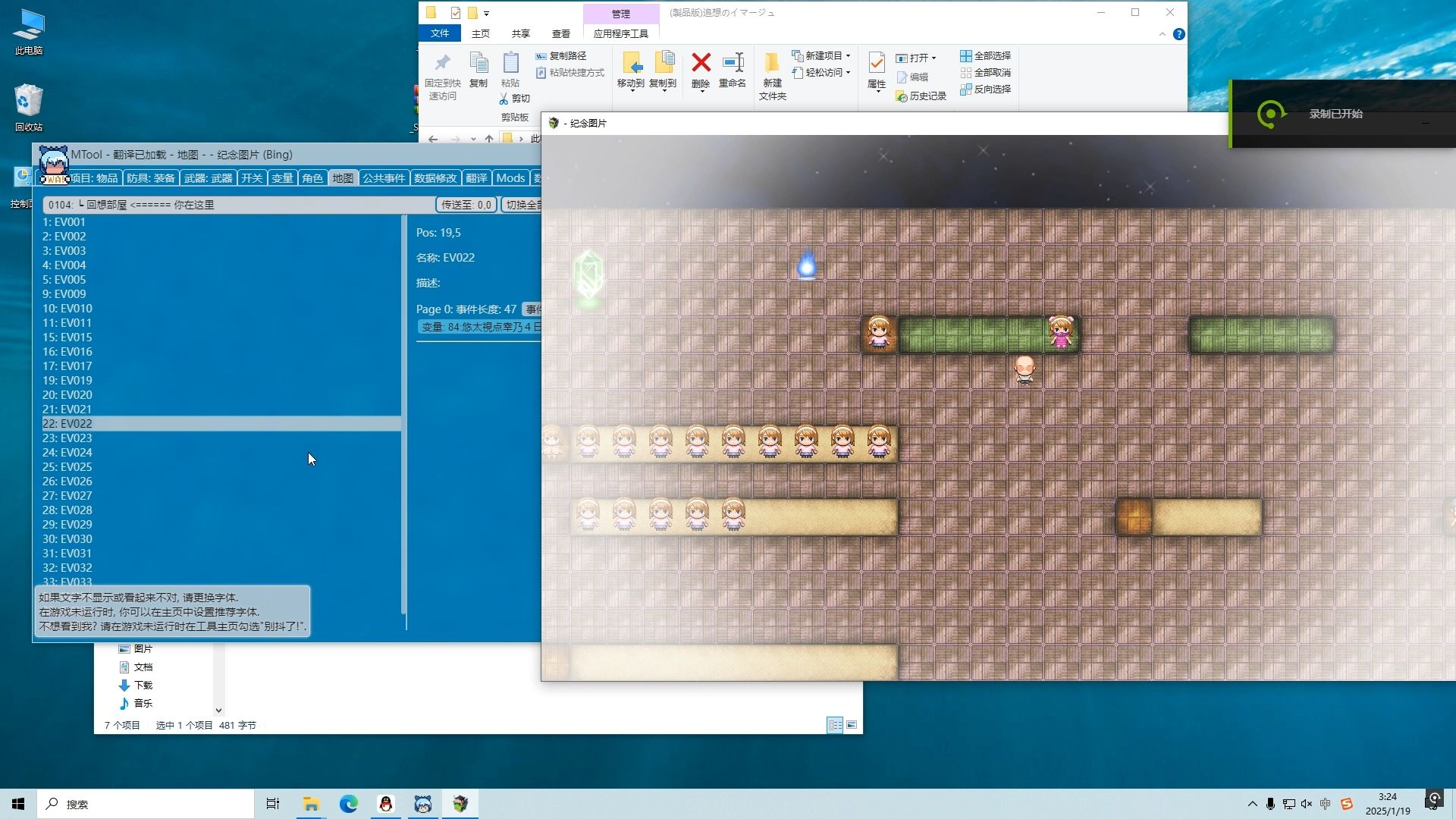Image resolution: width=1456 pixels, height=819 pixels.
Task: Click MTool event list vertical scrollbar
Action: coord(404,414)
